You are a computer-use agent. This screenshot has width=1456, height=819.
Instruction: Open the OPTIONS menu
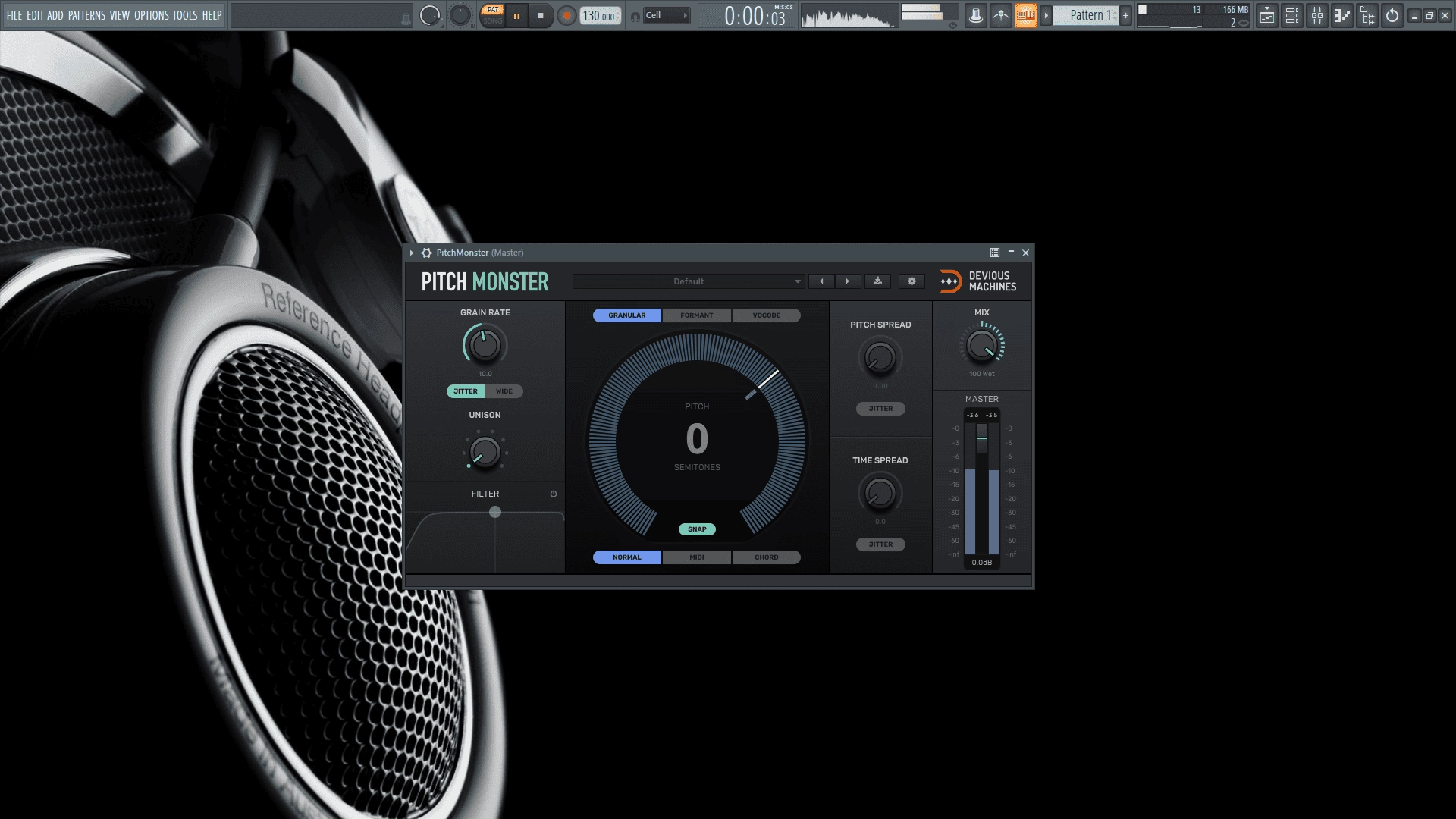click(152, 15)
